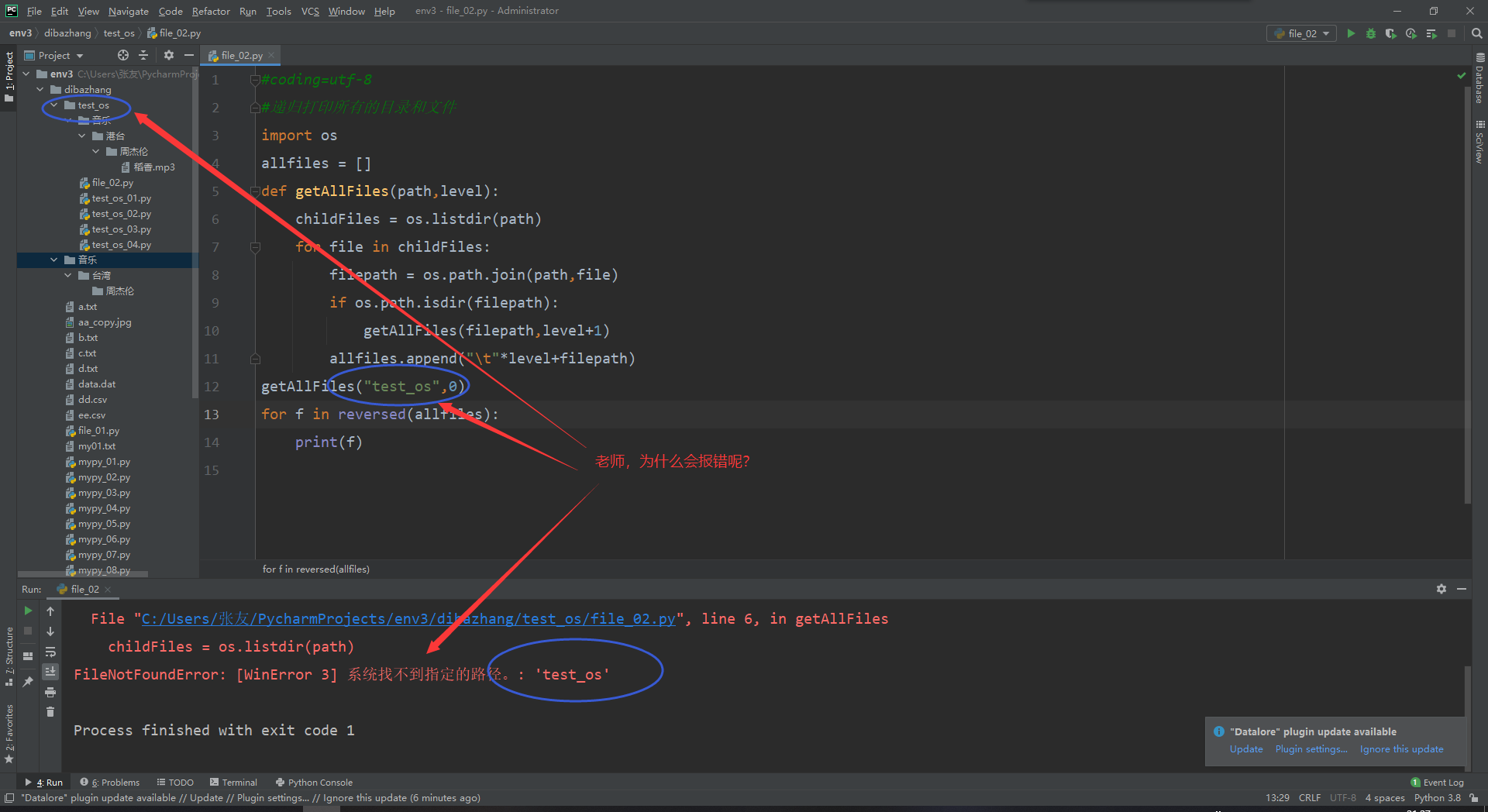Pin the Run tab with the pin icon
Image resolution: width=1488 pixels, height=812 pixels.
point(29,681)
